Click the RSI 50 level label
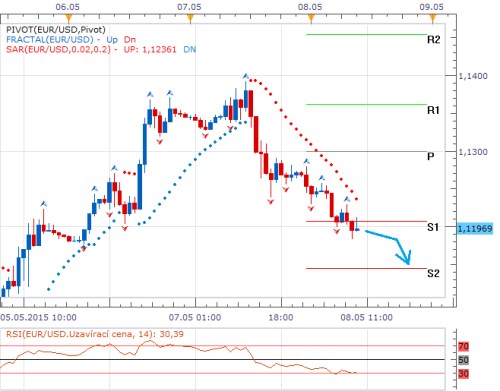This screenshot has width=500, height=391. [463, 360]
